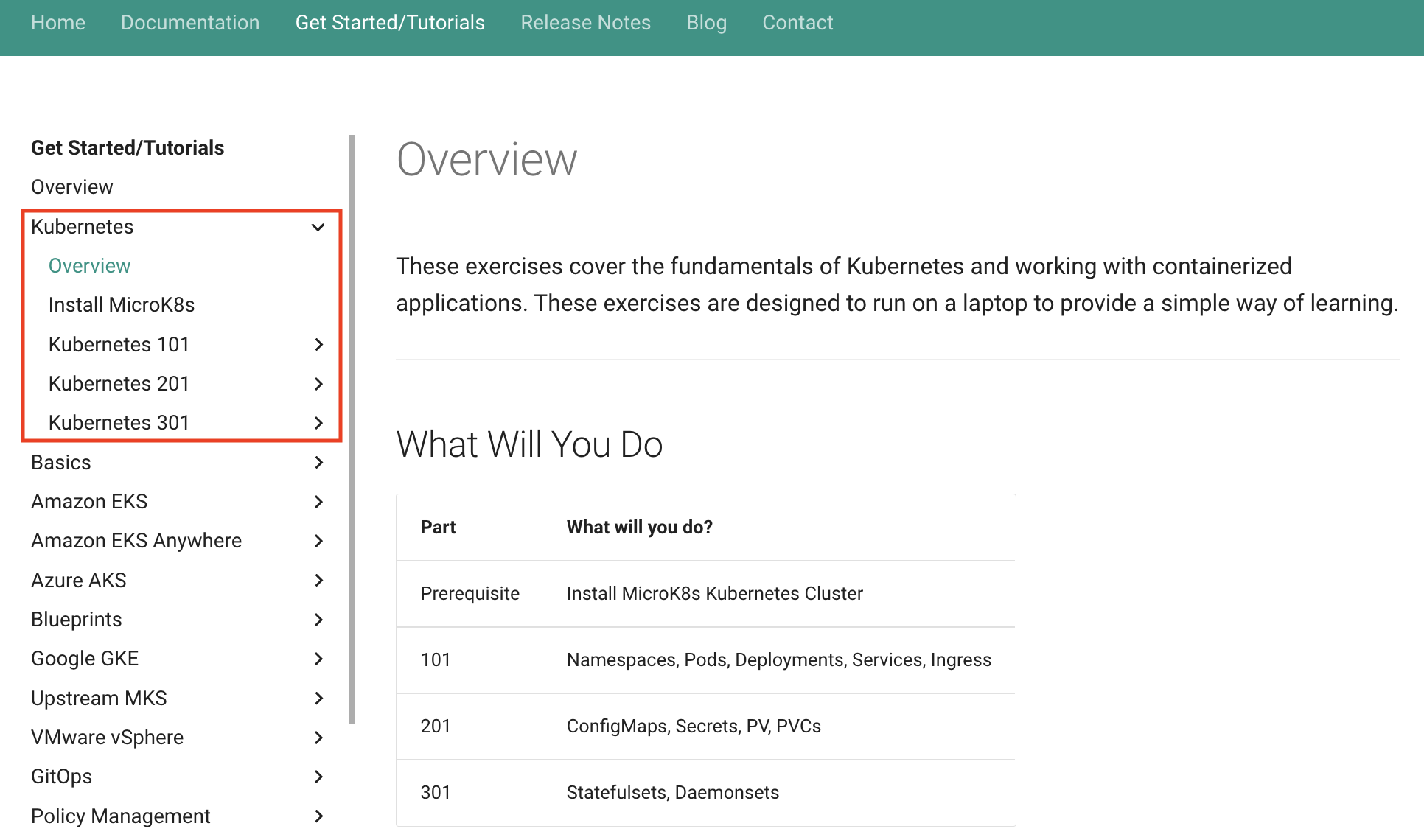Open the Azure AKS sidebar section
Viewport: 1424px width, 840px height.
click(79, 581)
